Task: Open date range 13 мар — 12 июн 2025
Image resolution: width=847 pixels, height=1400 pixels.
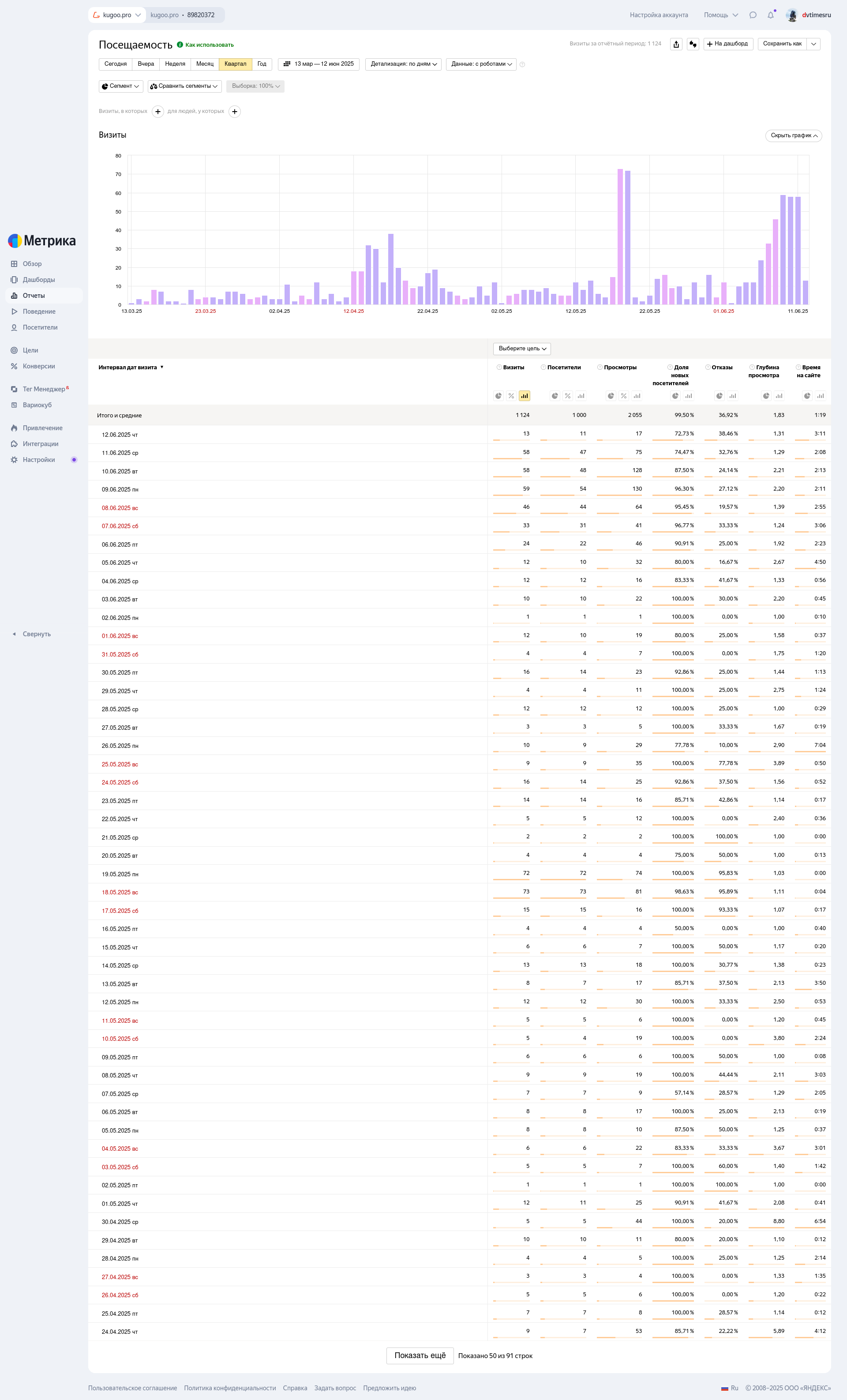Action: click(319, 64)
